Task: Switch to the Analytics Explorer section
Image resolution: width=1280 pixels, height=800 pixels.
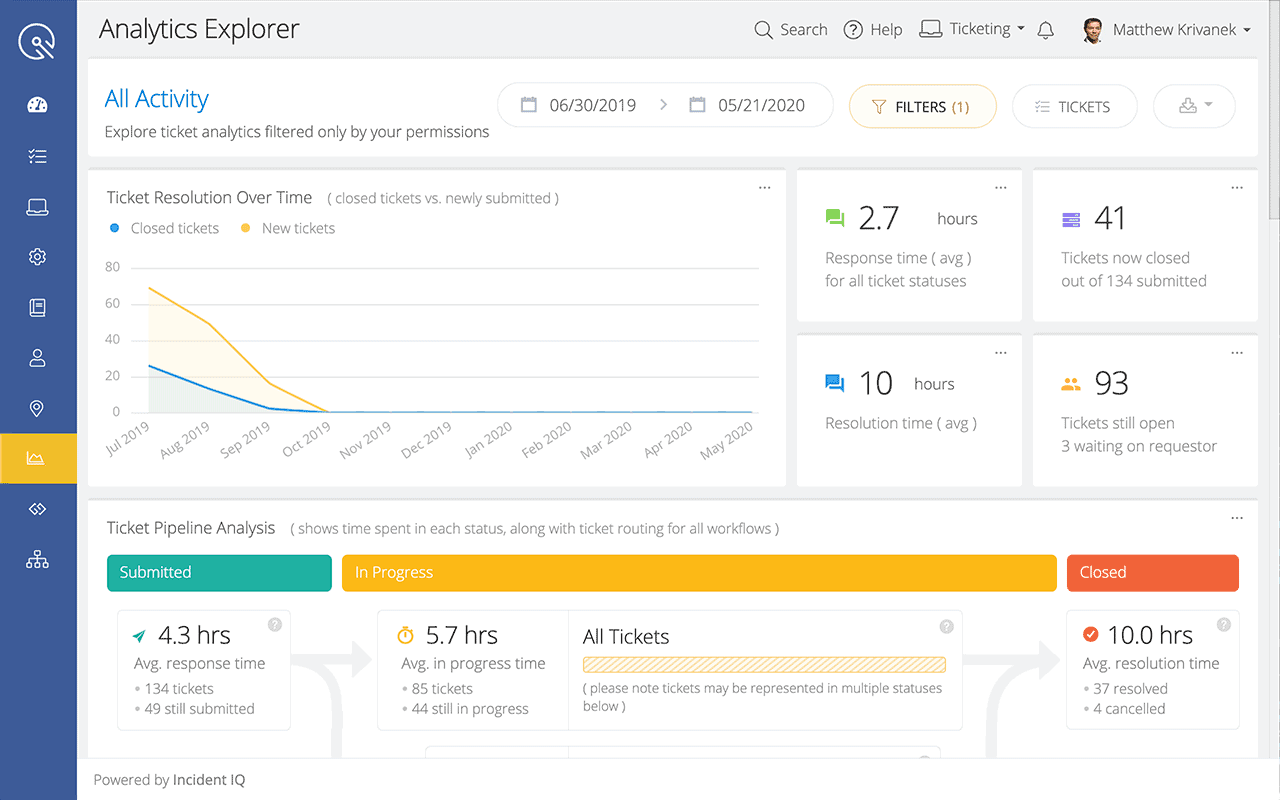Action: (37, 458)
